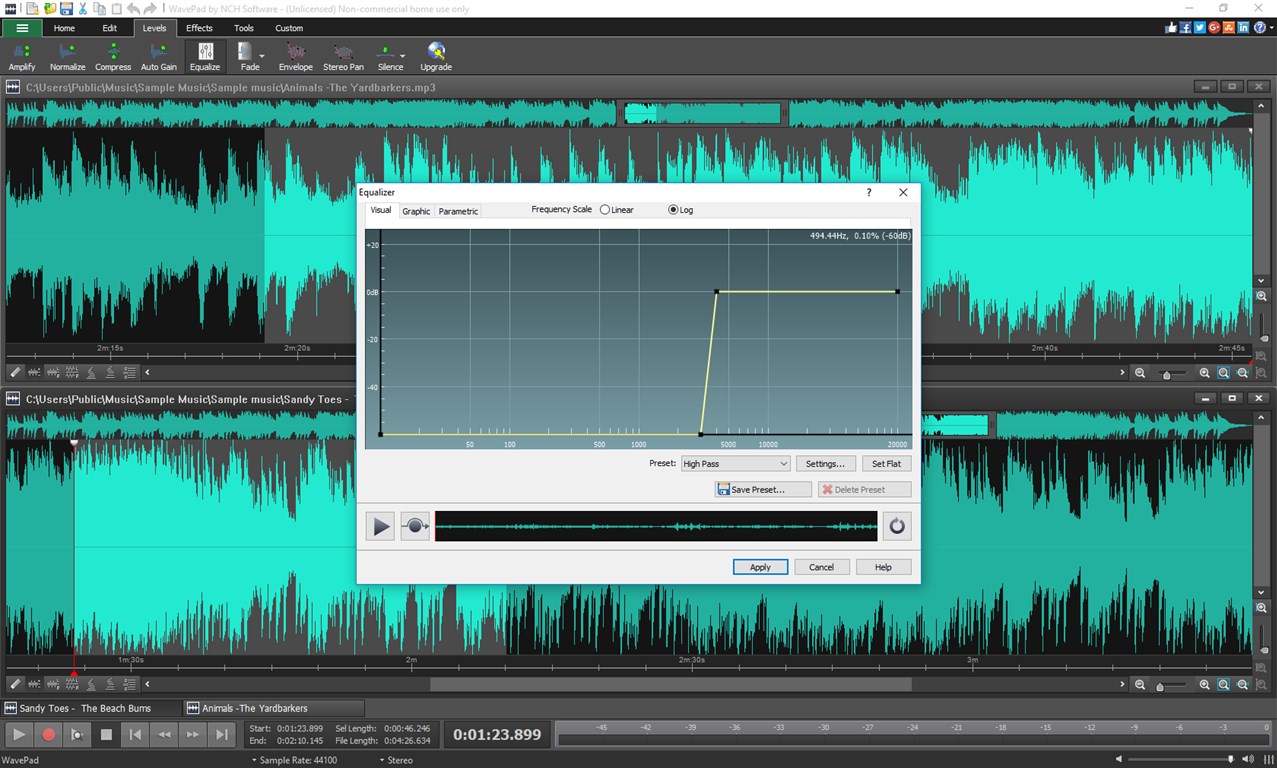
Task: Click the zoom slider of the Animals track
Action: point(1171,373)
